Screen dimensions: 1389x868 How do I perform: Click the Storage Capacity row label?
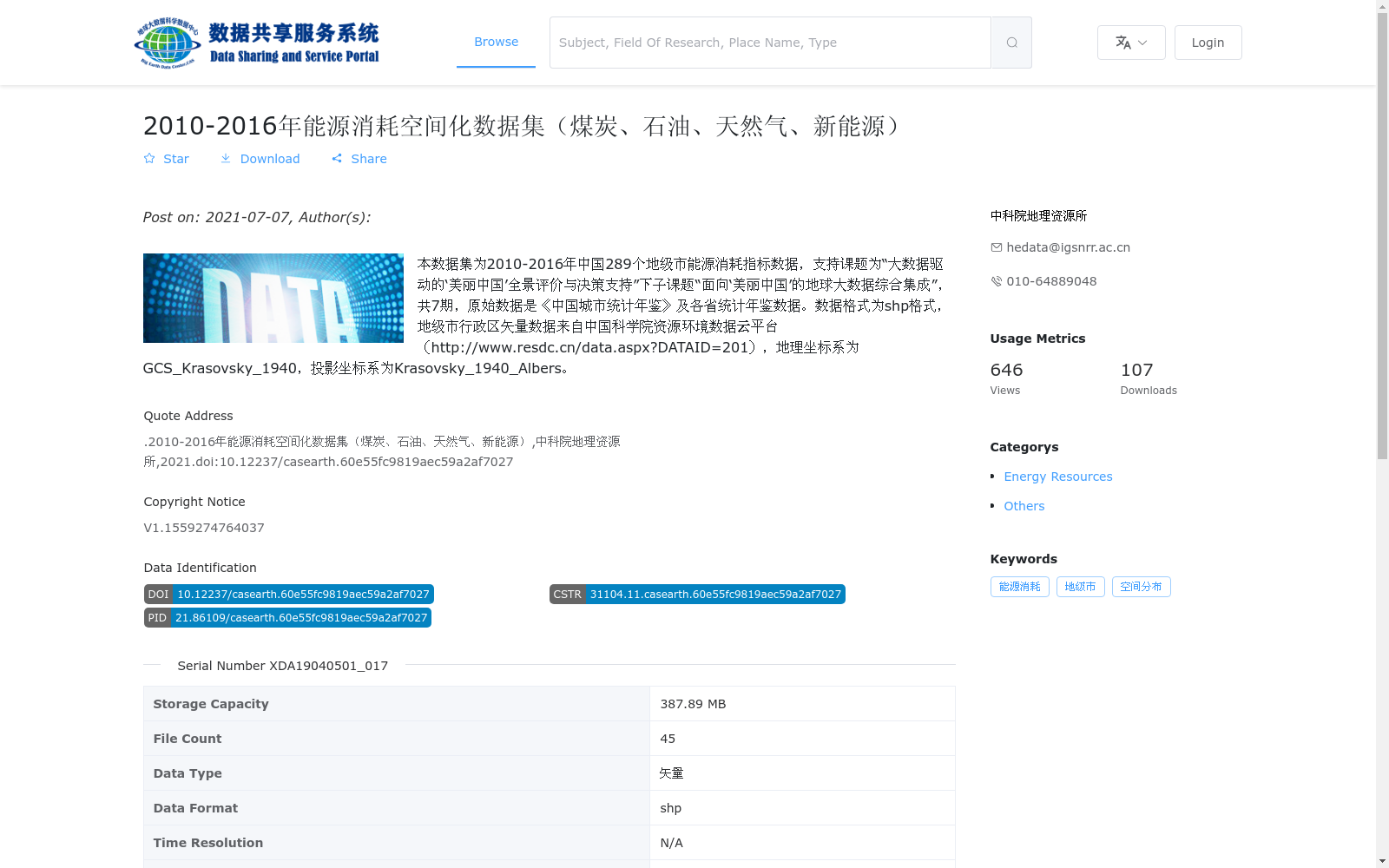(x=211, y=704)
